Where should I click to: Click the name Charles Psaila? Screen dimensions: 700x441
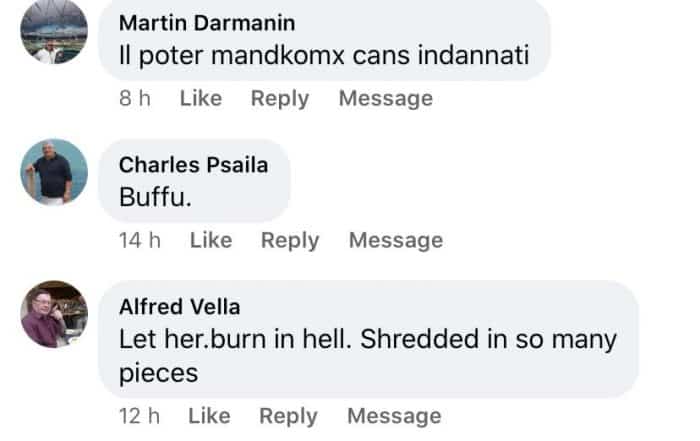tap(193, 165)
